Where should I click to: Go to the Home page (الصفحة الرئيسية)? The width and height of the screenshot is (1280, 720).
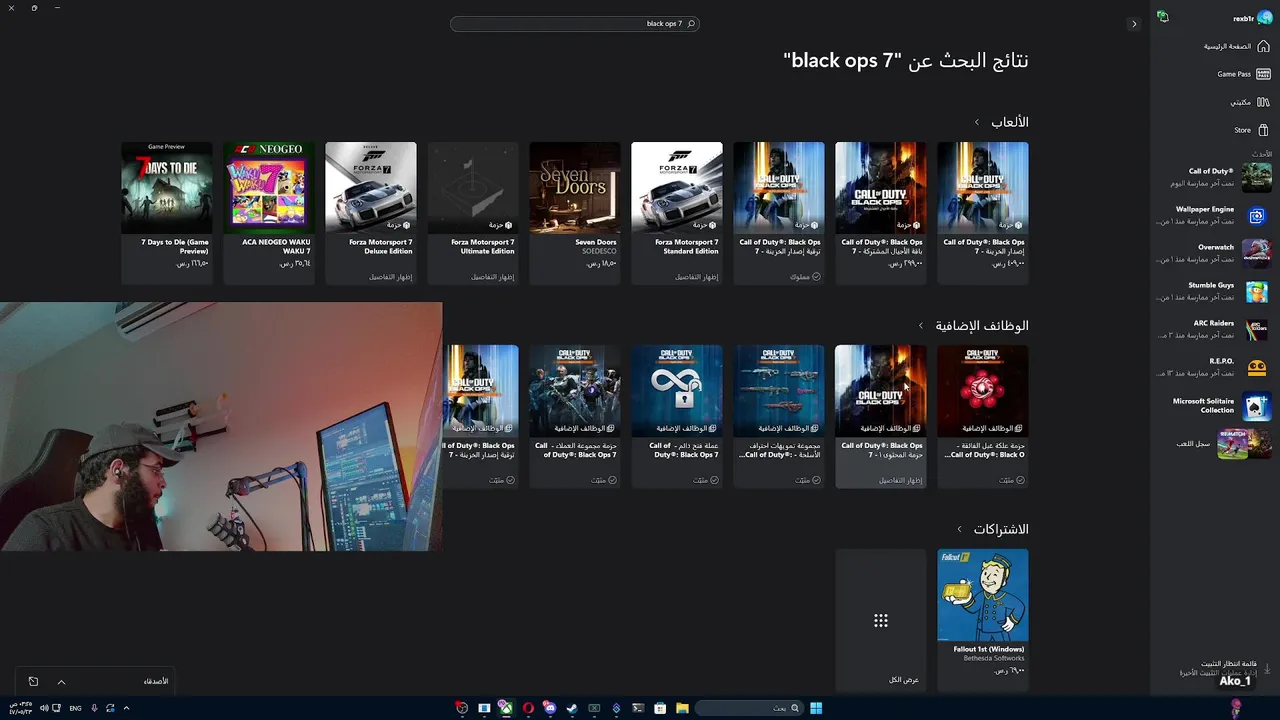pos(1236,46)
